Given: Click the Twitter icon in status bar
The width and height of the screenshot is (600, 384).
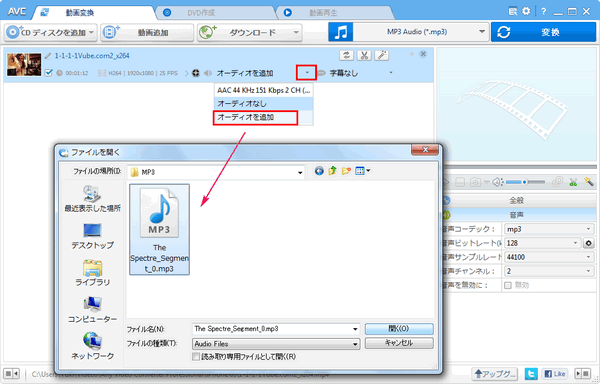Looking at the screenshot, I should (x=531, y=374).
